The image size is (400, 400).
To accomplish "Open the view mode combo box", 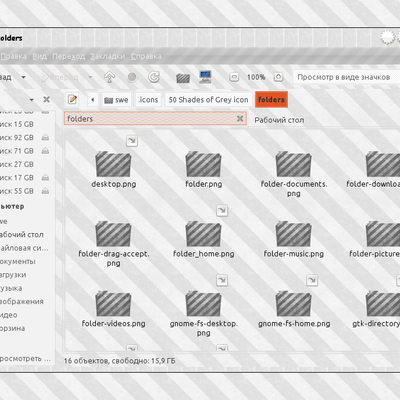I will [346, 77].
